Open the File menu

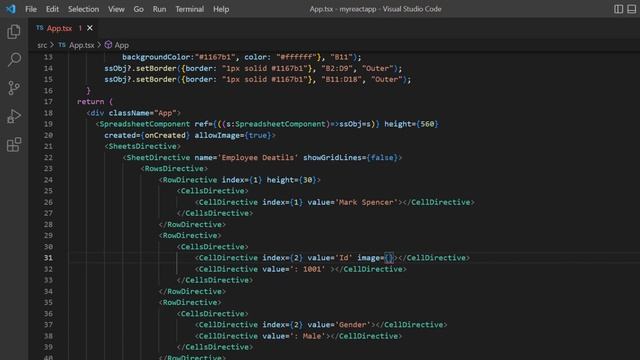(x=31, y=9)
